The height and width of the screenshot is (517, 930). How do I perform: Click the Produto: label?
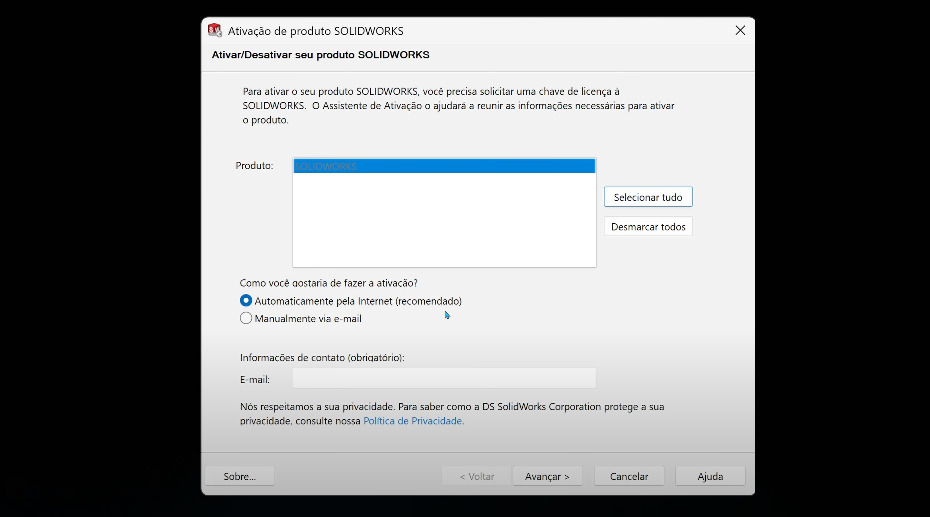click(x=254, y=166)
